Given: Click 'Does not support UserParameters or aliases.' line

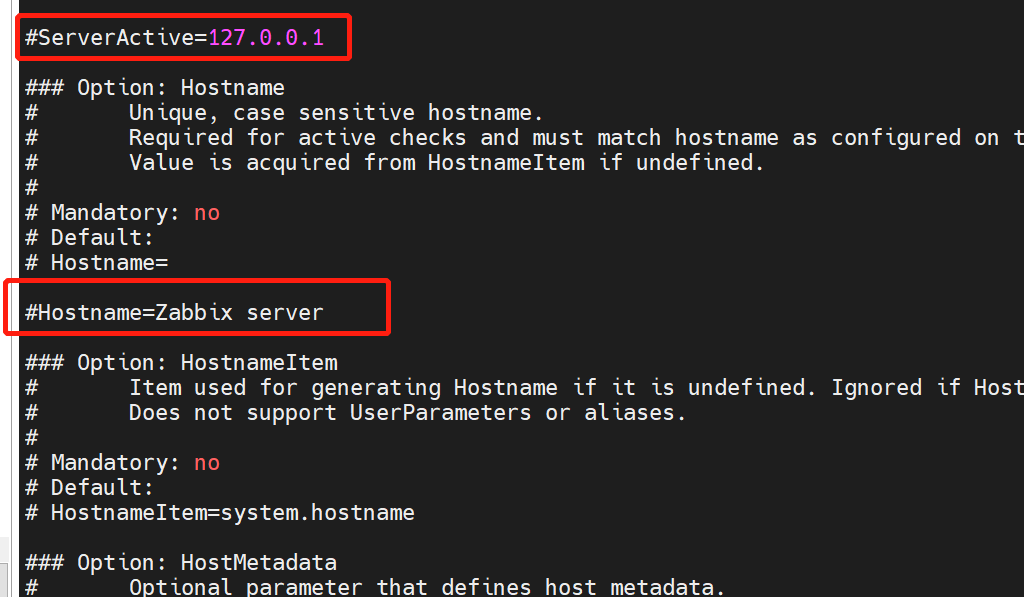Looking at the screenshot, I should click(x=407, y=413).
